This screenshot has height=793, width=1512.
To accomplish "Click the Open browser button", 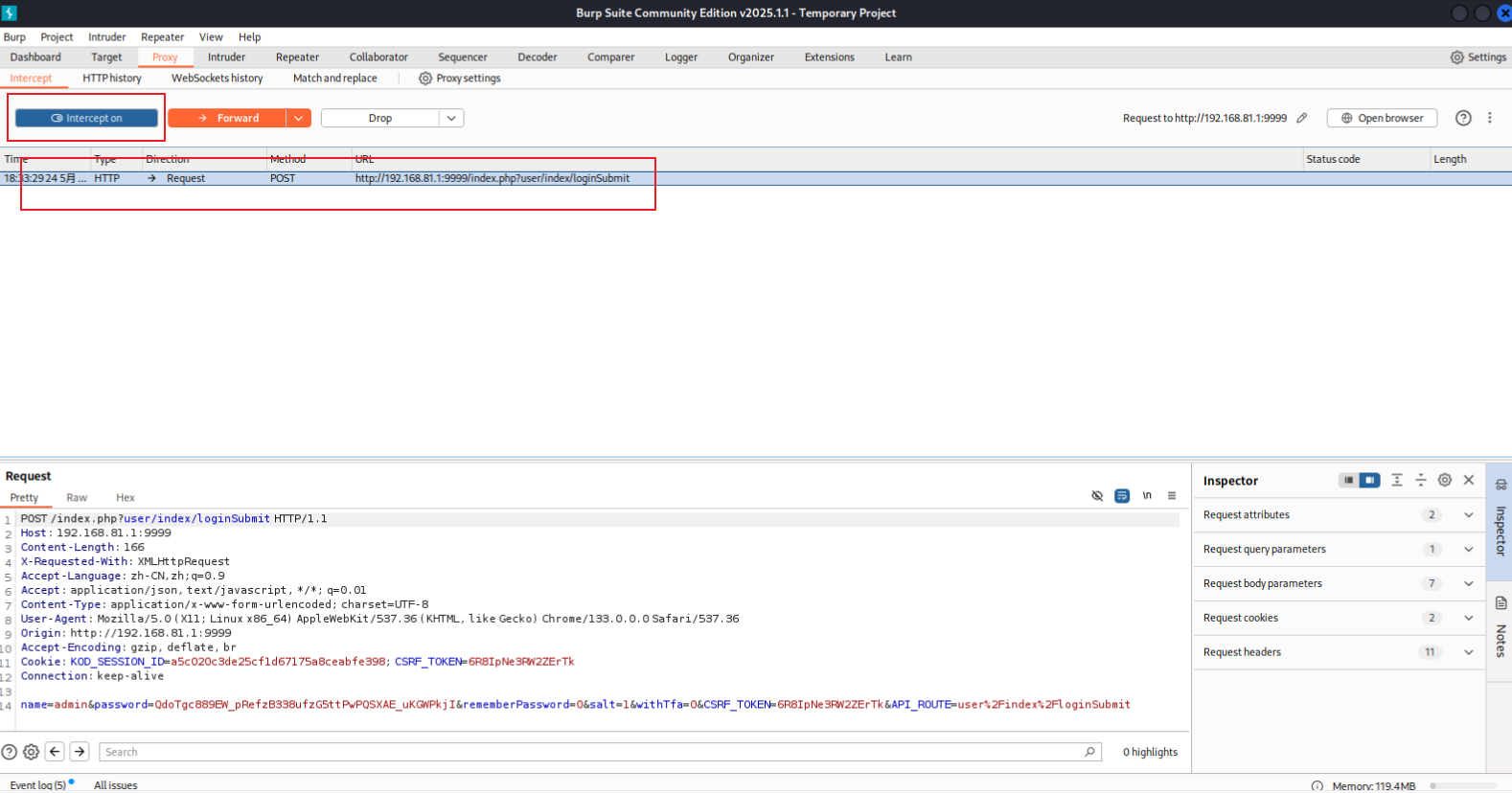I will [1382, 118].
